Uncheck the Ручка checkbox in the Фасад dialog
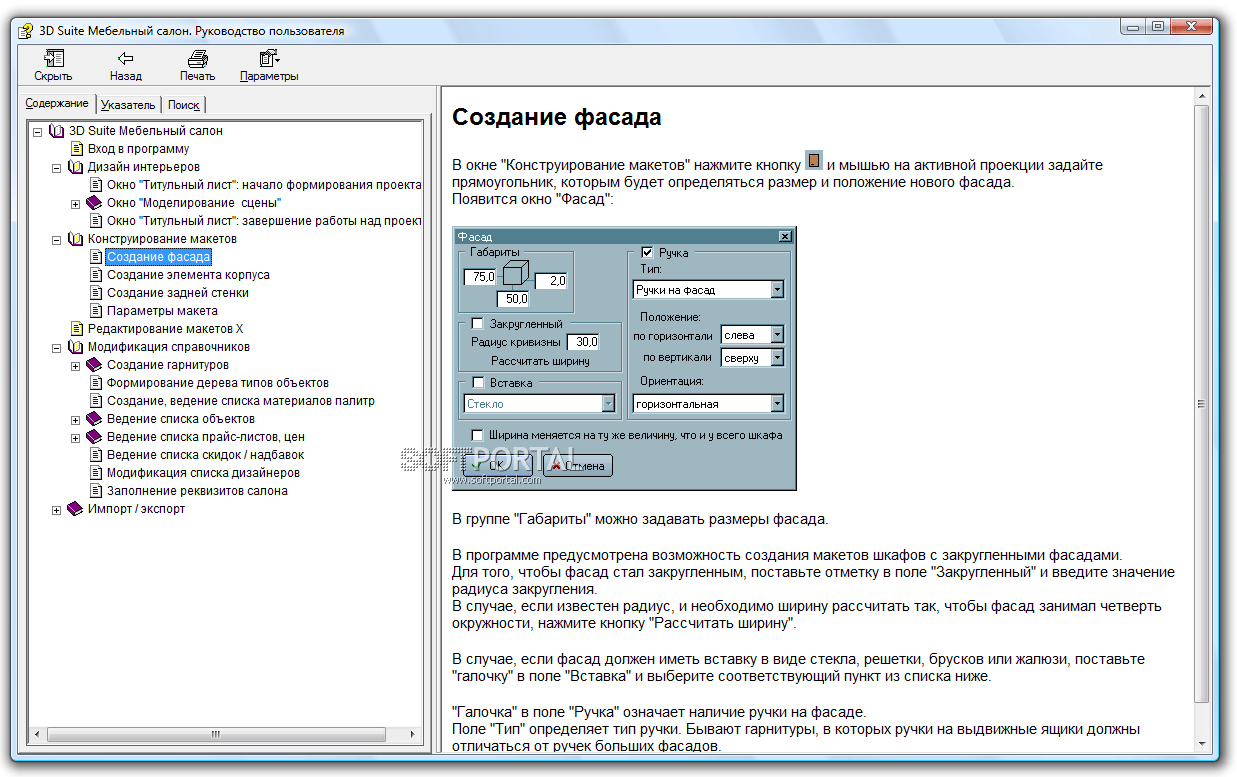The height and width of the screenshot is (777, 1237). tap(647, 253)
